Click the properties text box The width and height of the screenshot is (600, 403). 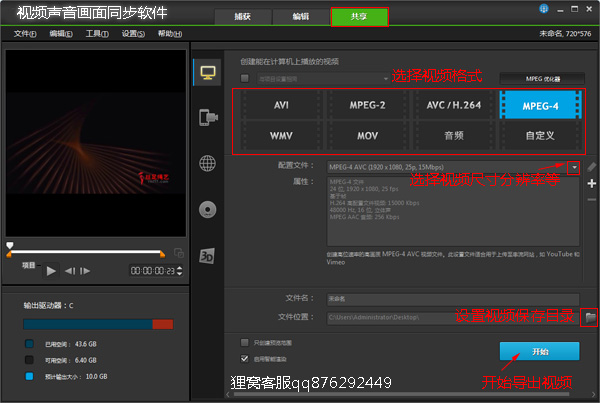(x=453, y=211)
